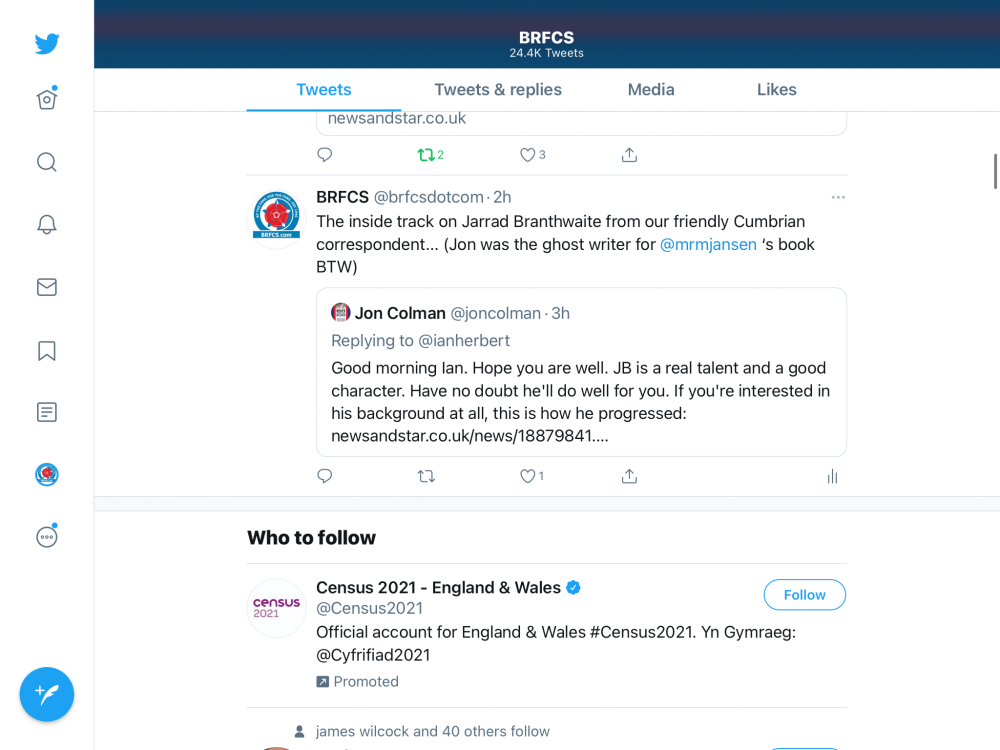Retweet the BRFCS Jarrad Branthwaite tweet
Viewport: 1000px width, 750px height.
(x=426, y=477)
